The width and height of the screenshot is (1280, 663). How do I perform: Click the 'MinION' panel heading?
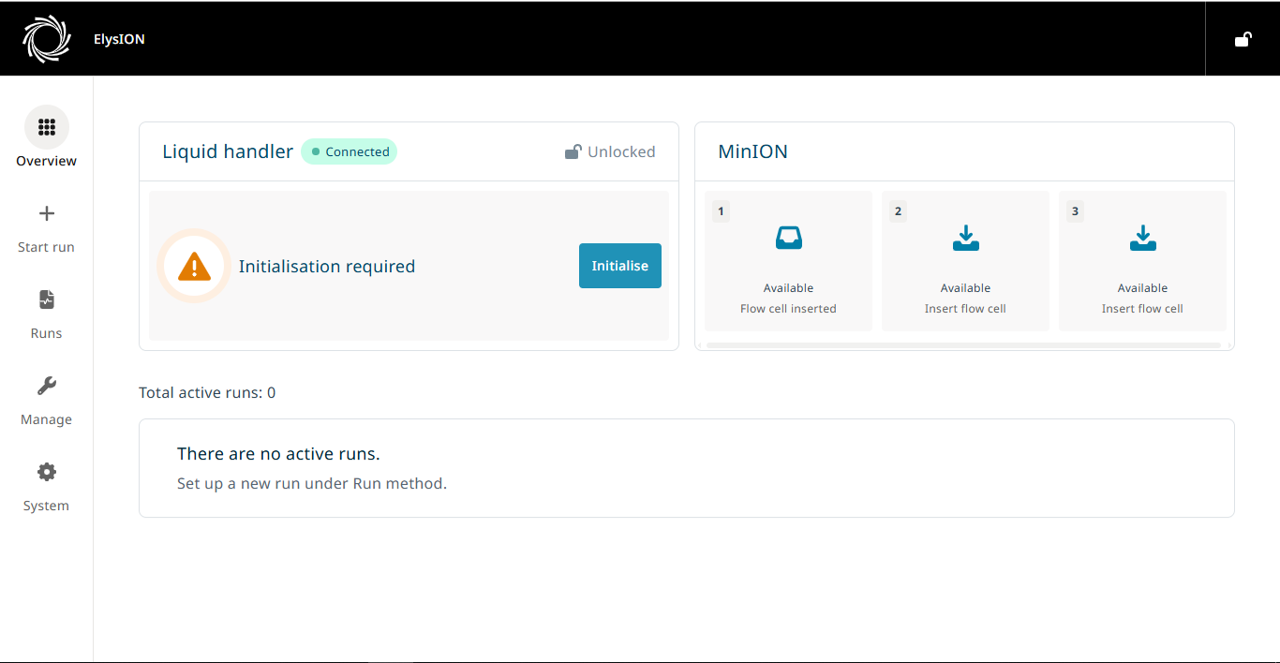[753, 152]
